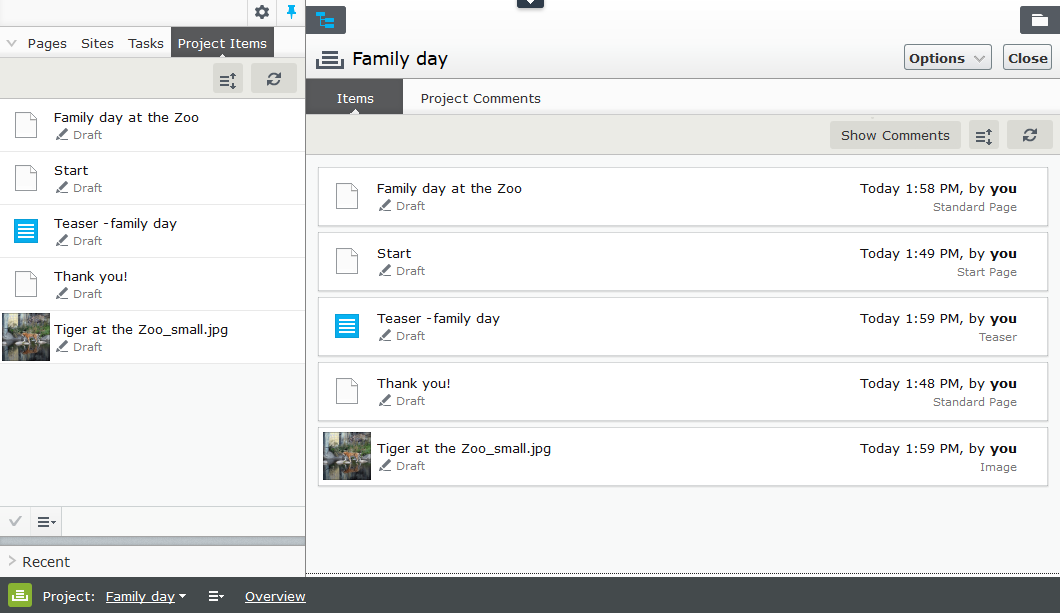This screenshot has height=613, width=1060.
Task: Open the list menu next to project selector
Action: coord(216,597)
